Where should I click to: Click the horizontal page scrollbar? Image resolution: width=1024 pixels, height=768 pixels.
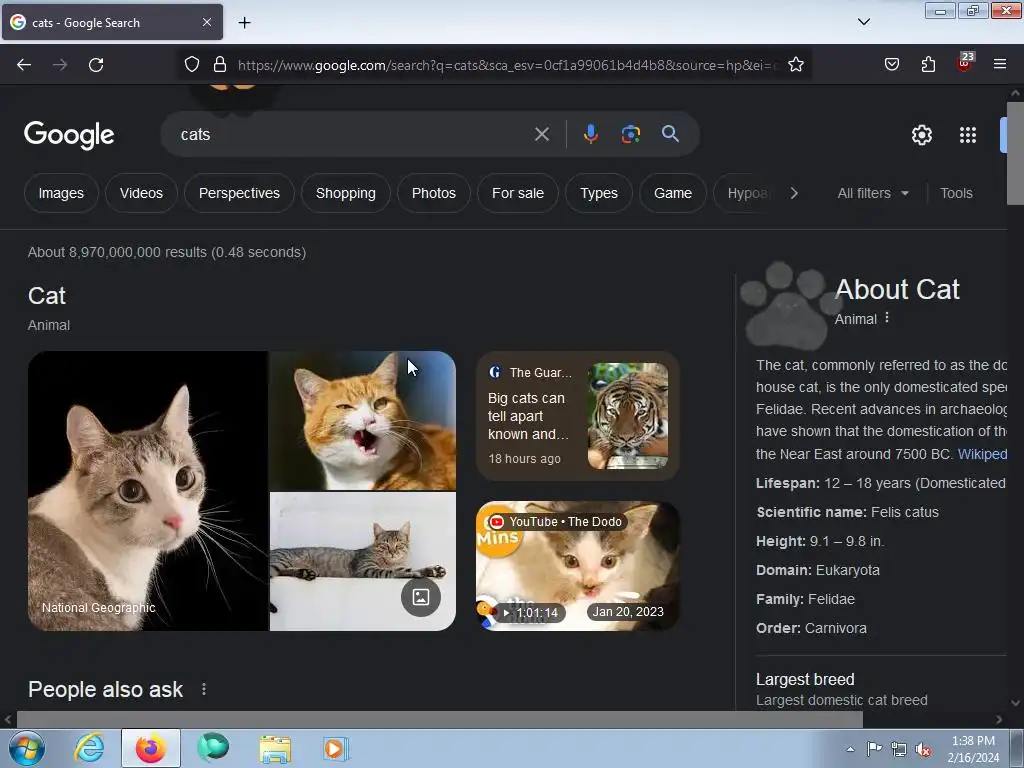(x=440, y=720)
